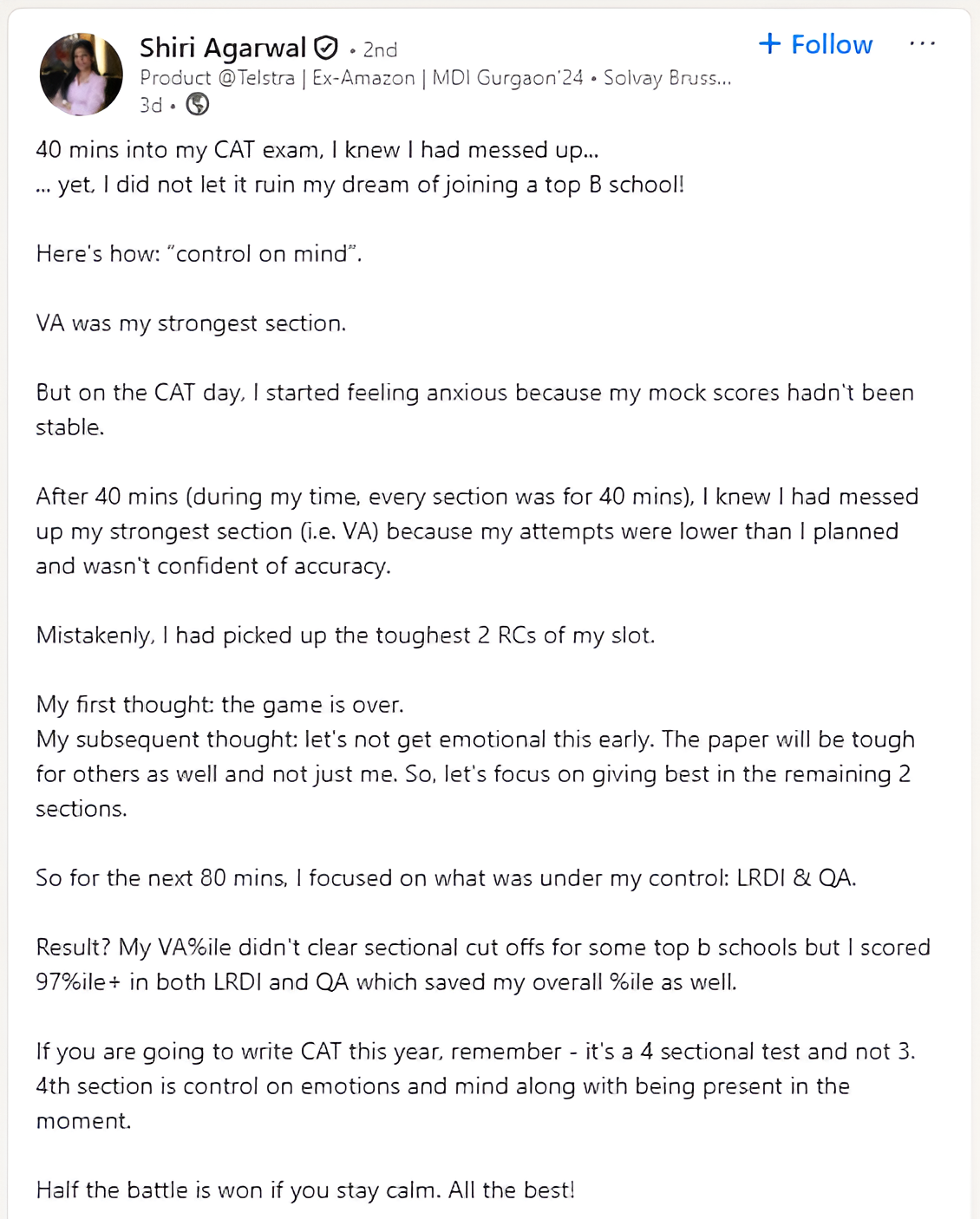Click the 3d post timestamp
Screen dimensions: 980x1219
(151, 105)
